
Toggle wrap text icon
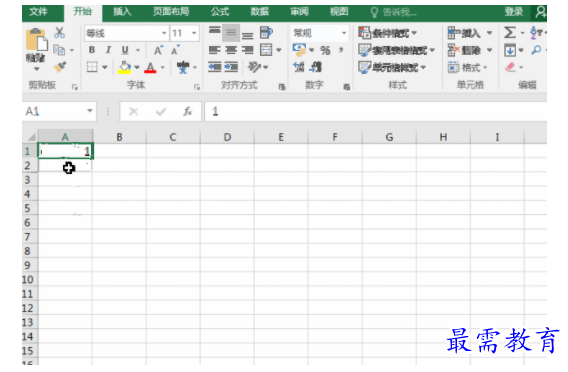266,33
